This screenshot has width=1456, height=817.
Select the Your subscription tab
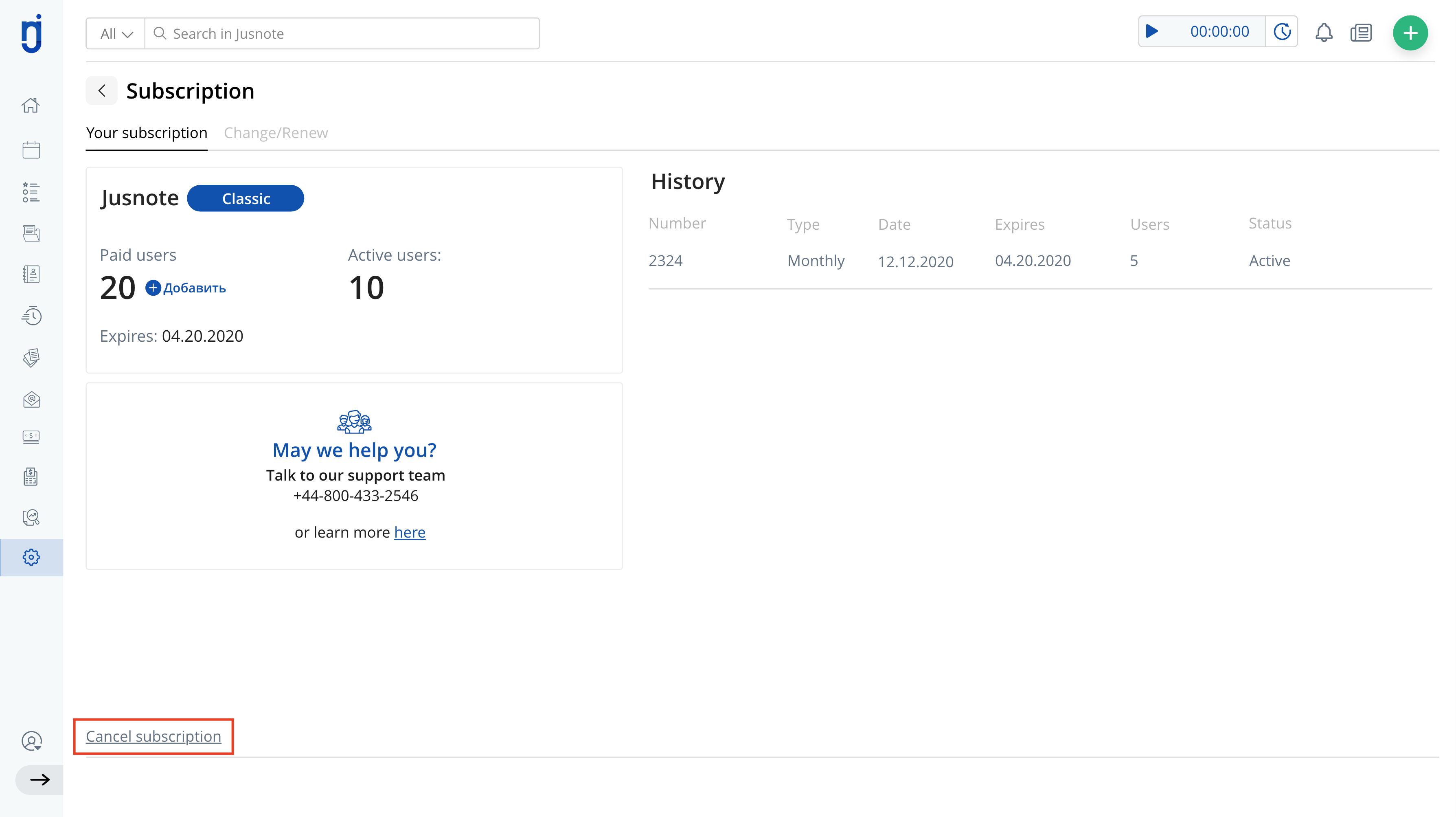coord(147,133)
